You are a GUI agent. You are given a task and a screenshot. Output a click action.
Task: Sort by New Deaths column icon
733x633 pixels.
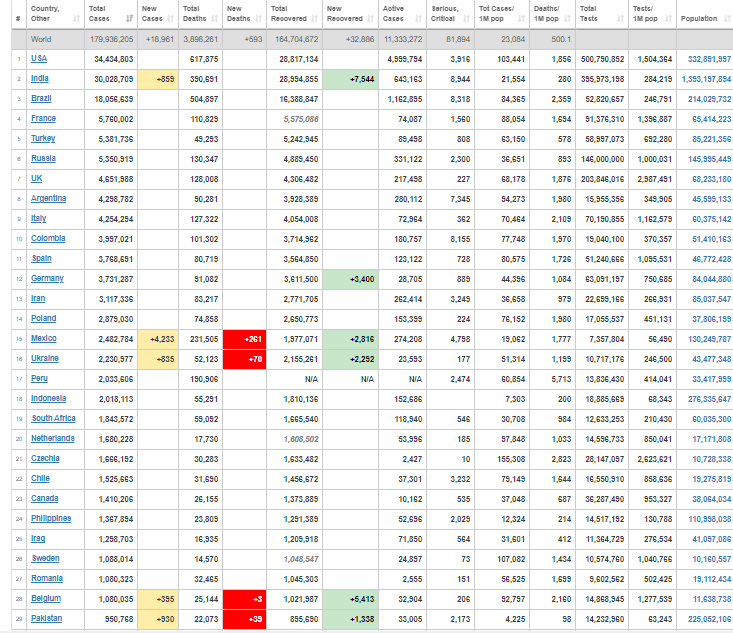click(x=259, y=19)
